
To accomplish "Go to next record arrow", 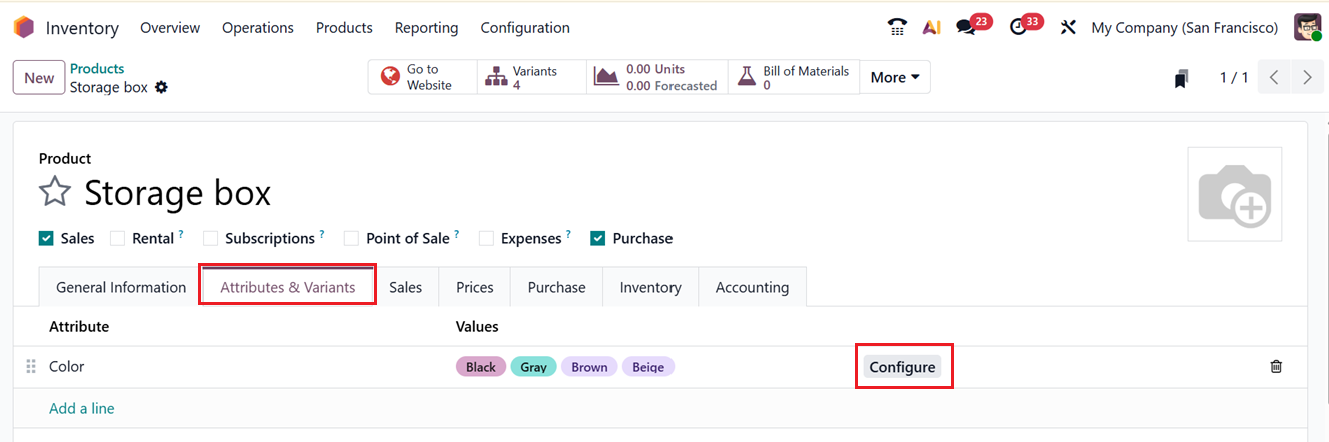I will point(1307,77).
